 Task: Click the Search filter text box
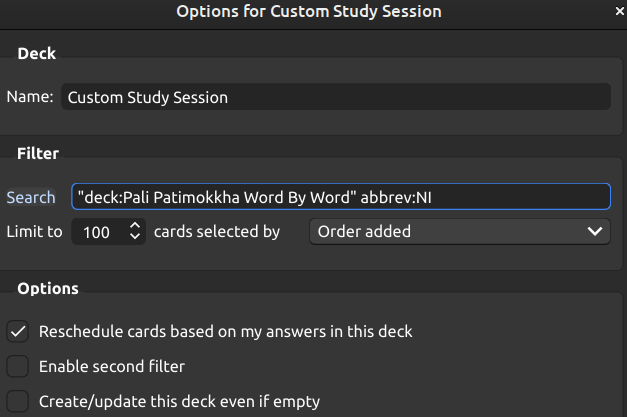tap(340, 197)
